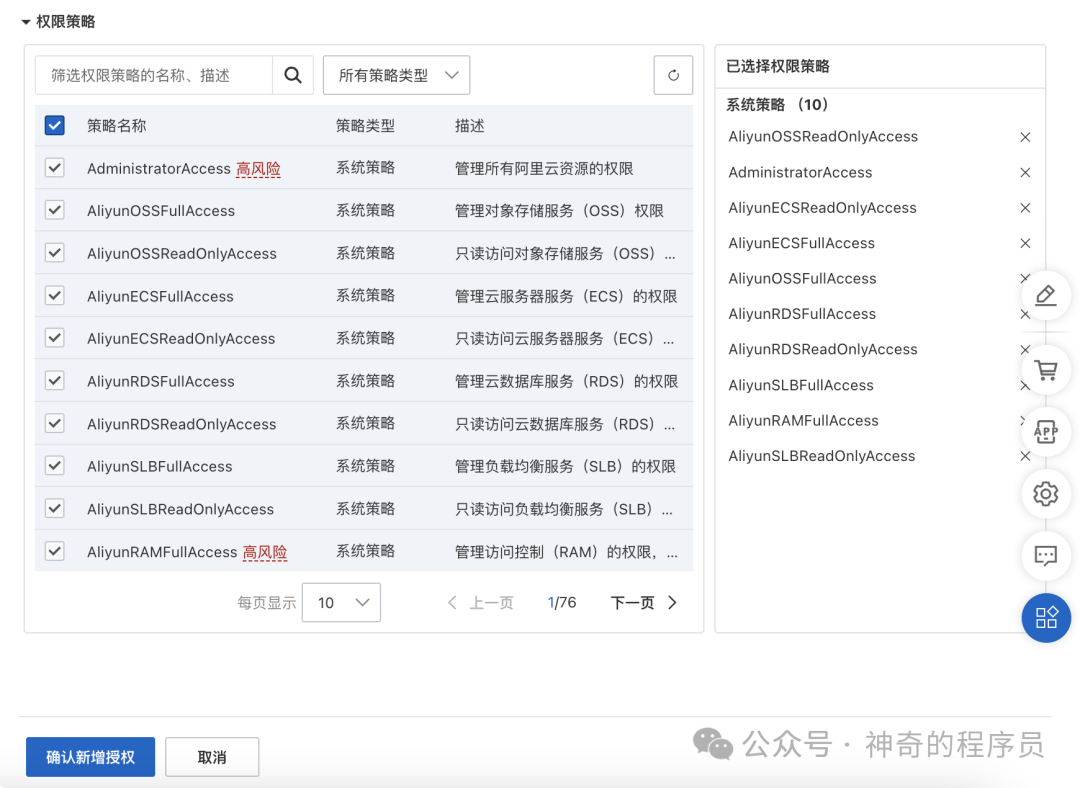
Task: Go to next page with 下一页
Action: click(643, 602)
